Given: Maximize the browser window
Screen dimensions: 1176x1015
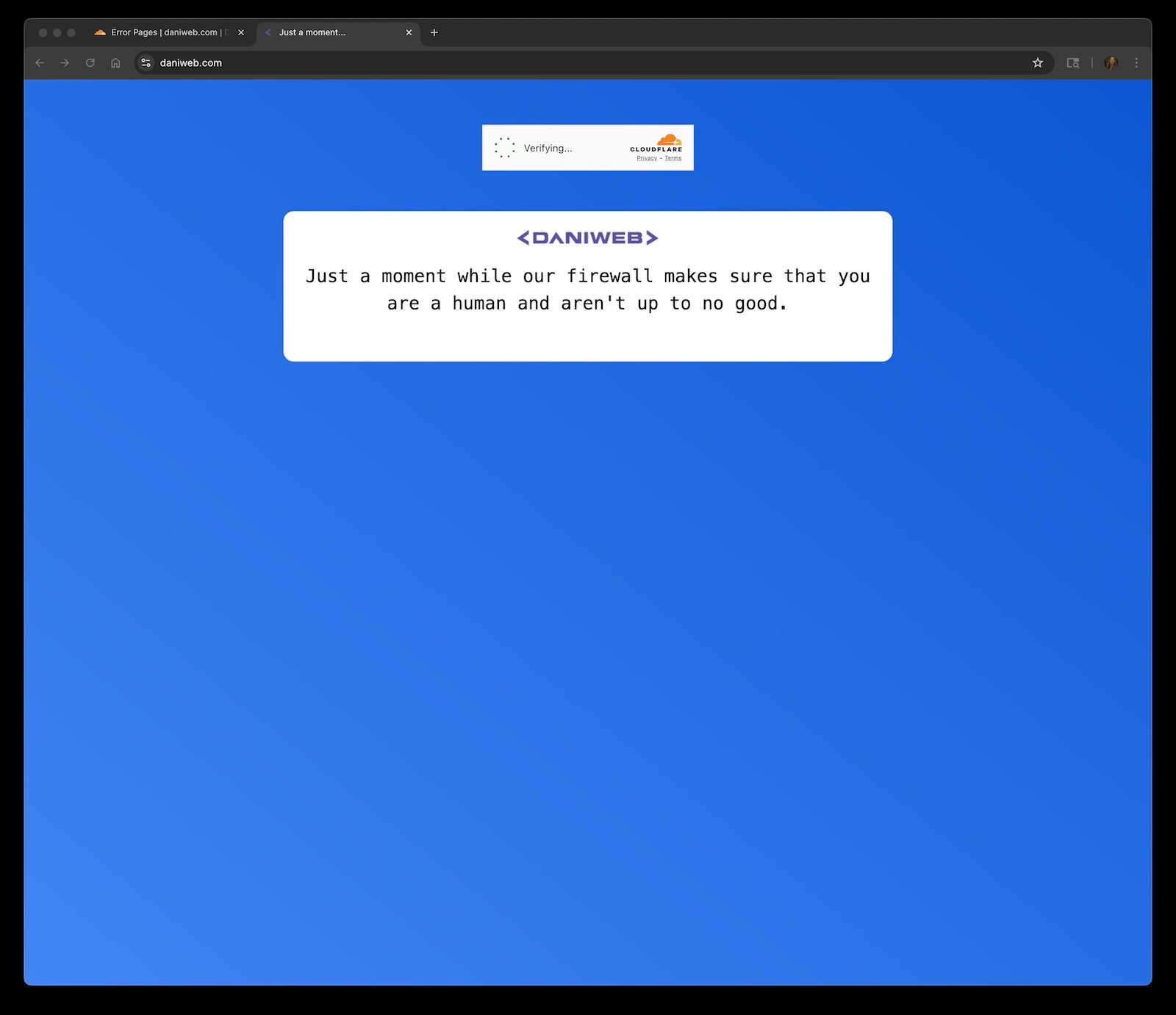Looking at the screenshot, I should click(71, 32).
